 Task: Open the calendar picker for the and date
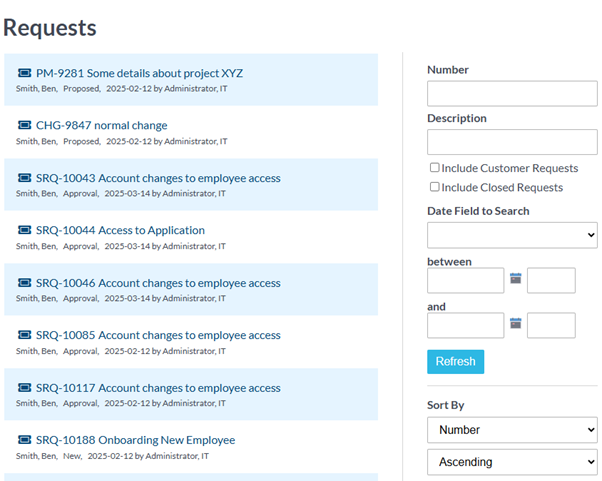click(x=516, y=324)
